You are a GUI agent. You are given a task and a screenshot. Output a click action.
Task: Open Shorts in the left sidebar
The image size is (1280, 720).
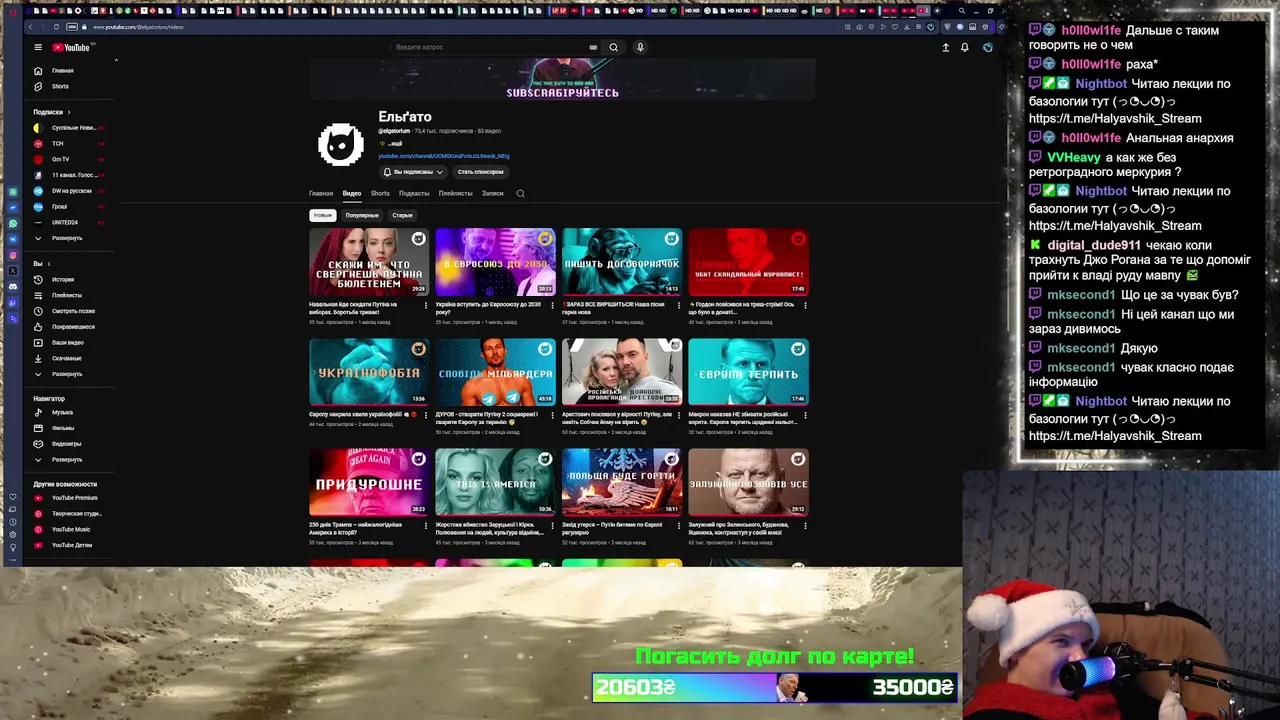[61, 86]
